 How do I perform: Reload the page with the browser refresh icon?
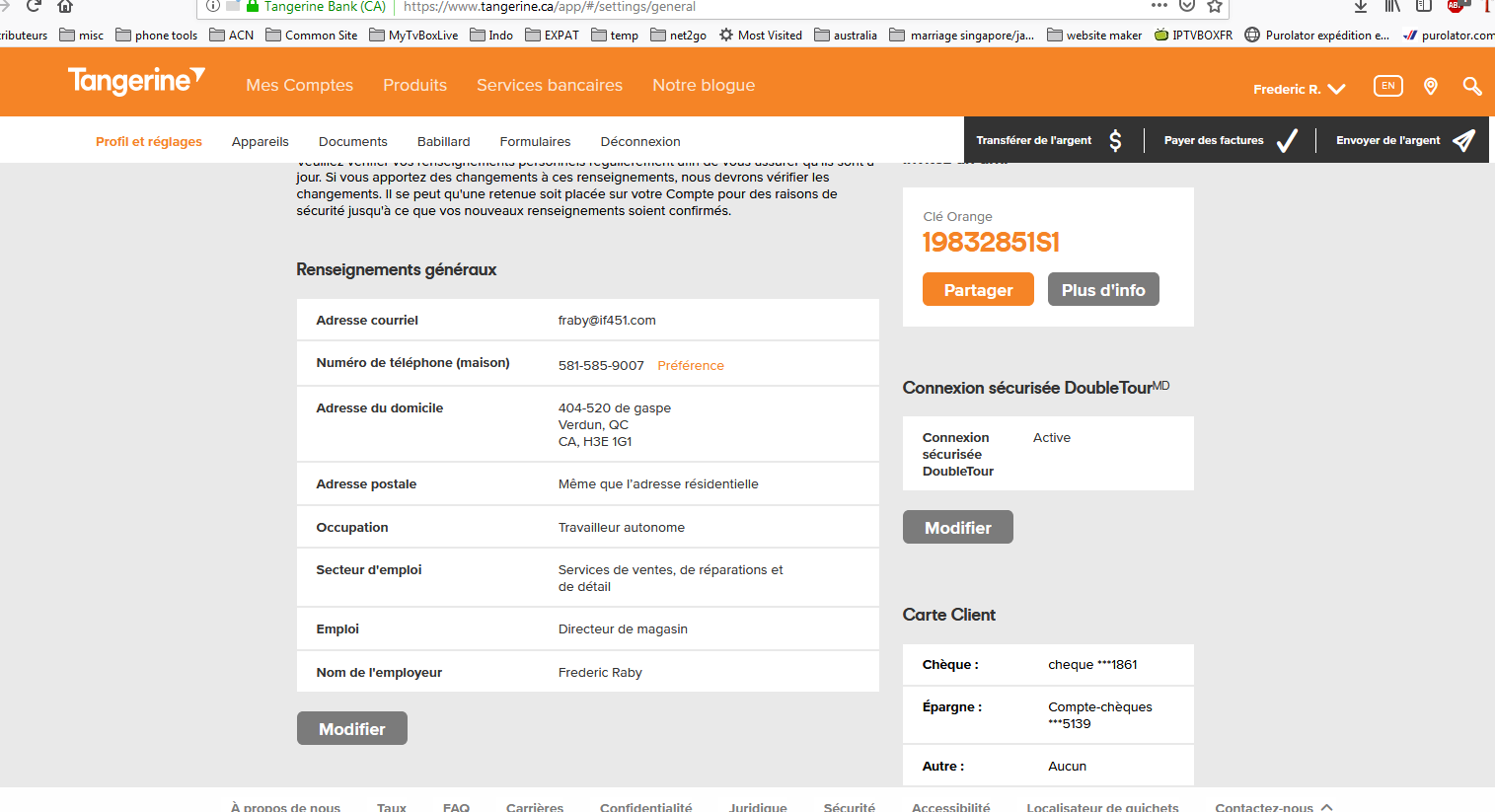click(34, 5)
